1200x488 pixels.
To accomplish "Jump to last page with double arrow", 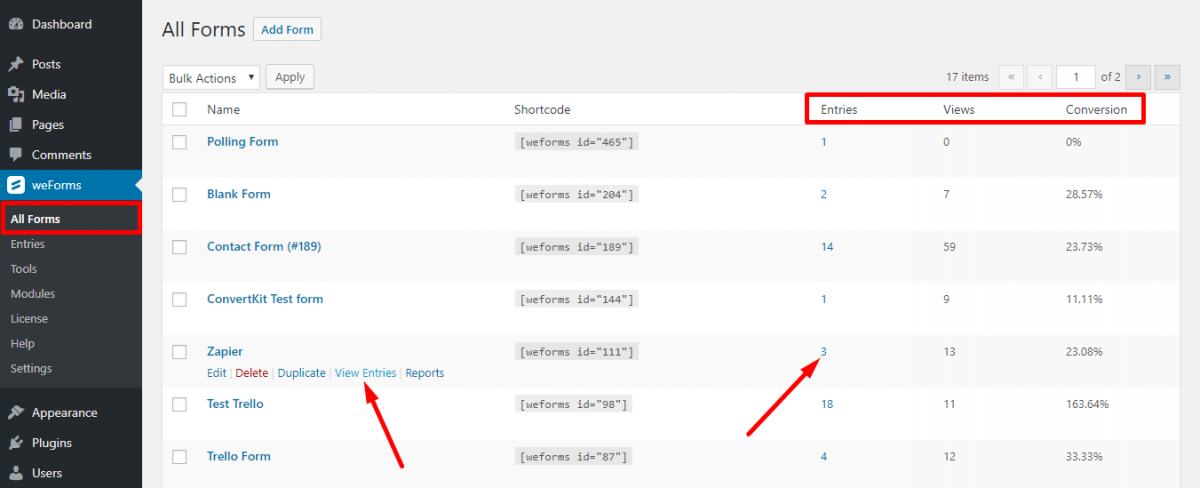I will (x=1167, y=77).
